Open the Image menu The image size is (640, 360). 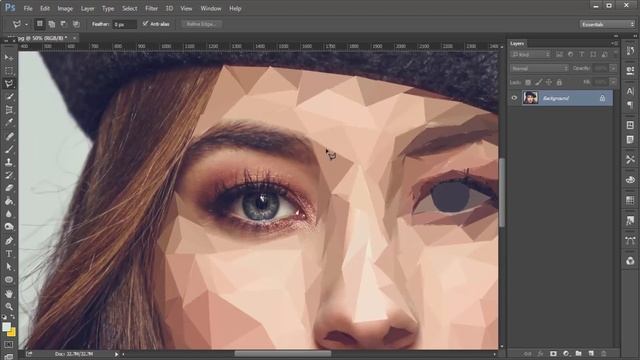(x=65, y=8)
